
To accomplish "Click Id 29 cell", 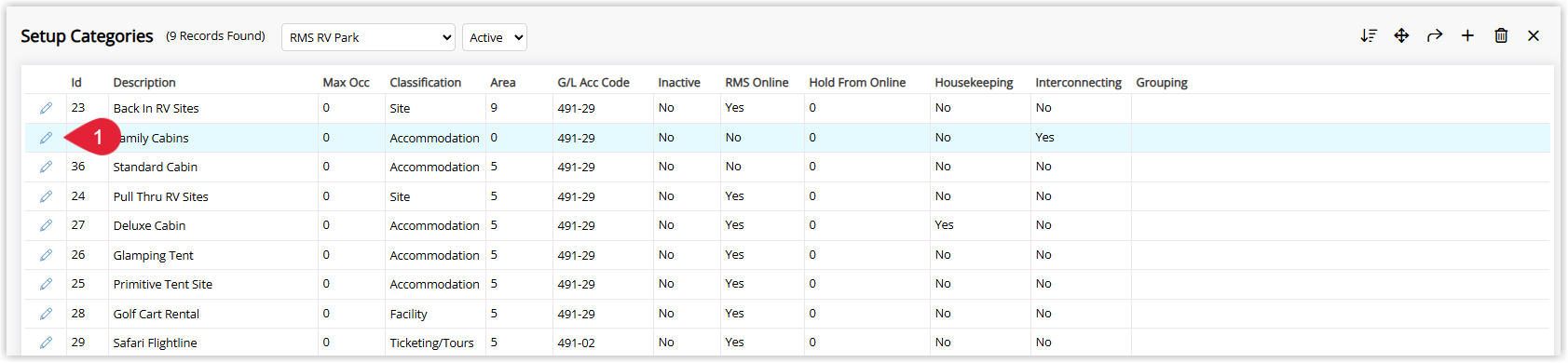I will pyautogui.click(x=77, y=343).
